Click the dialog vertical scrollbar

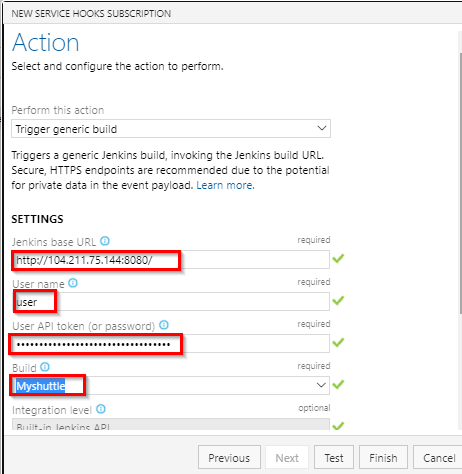coord(460,183)
